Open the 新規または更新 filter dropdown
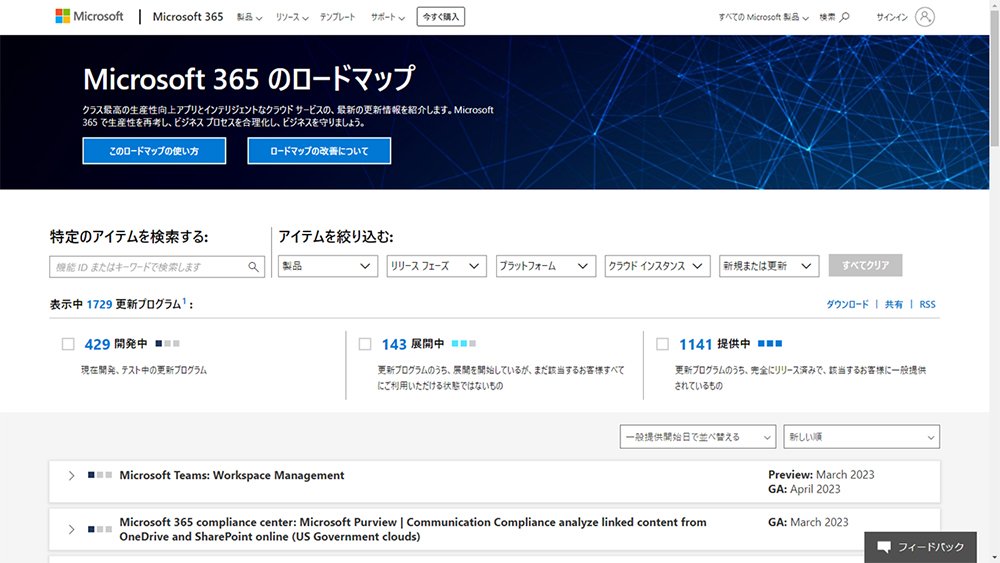1000x563 pixels. point(769,266)
